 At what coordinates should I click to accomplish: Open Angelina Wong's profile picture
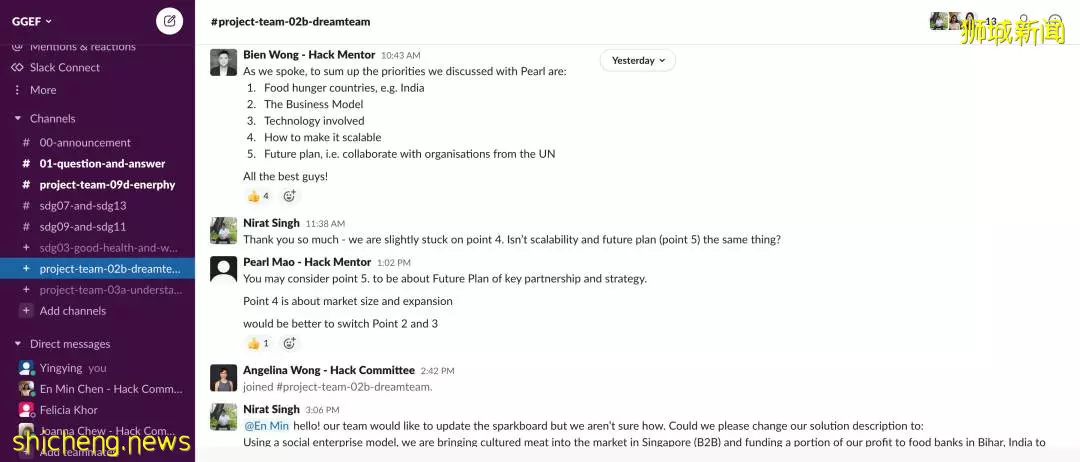tap(223, 378)
